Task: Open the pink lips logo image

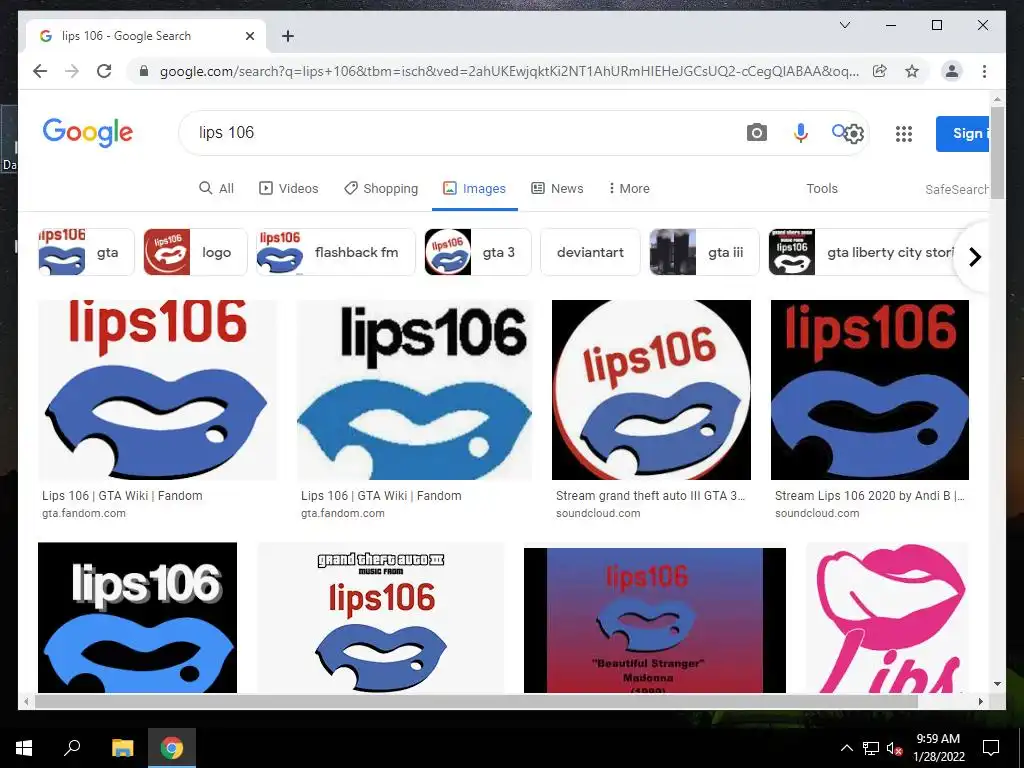Action: pos(887,617)
